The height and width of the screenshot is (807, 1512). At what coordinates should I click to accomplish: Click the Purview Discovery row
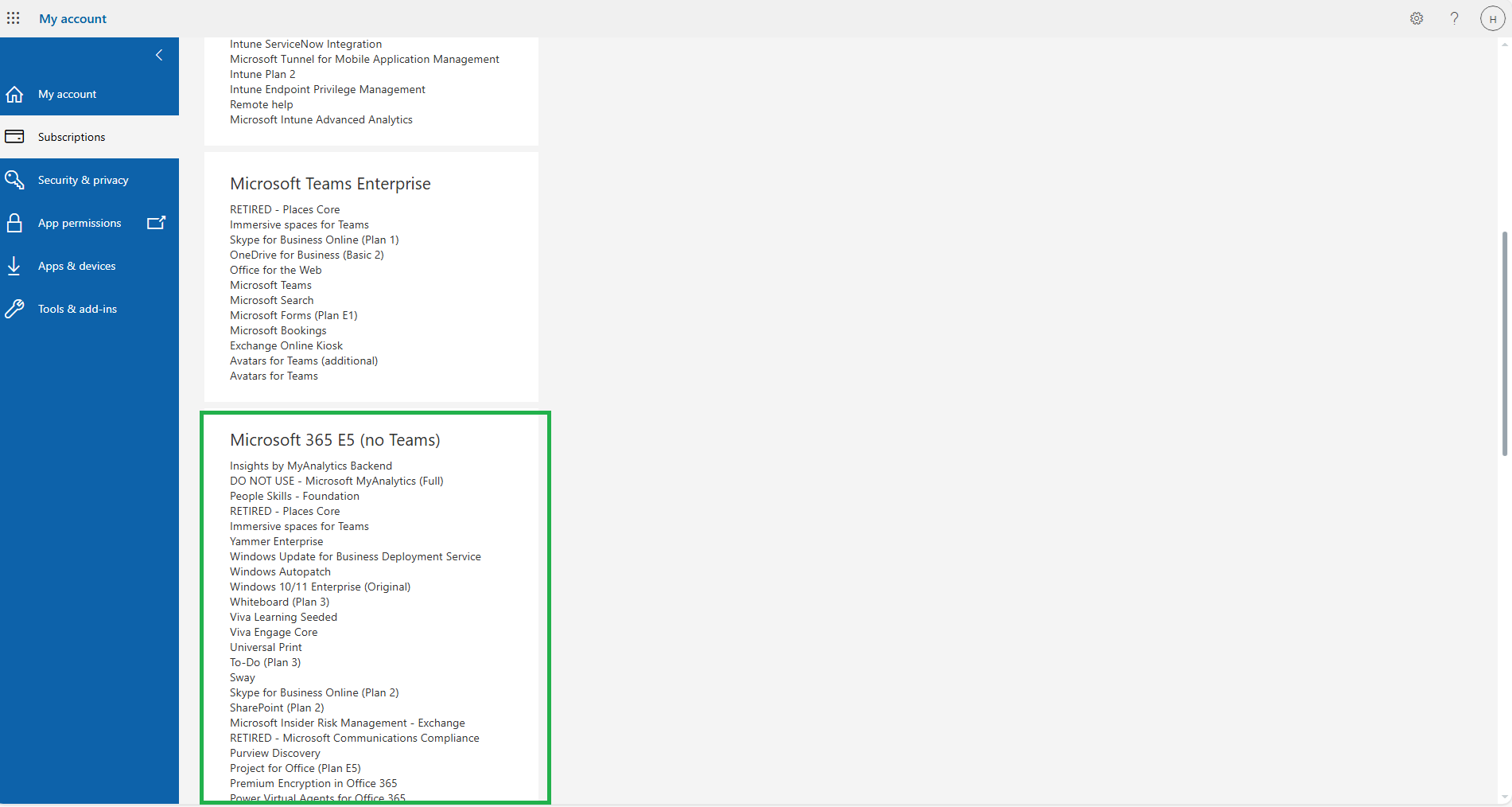pos(275,753)
